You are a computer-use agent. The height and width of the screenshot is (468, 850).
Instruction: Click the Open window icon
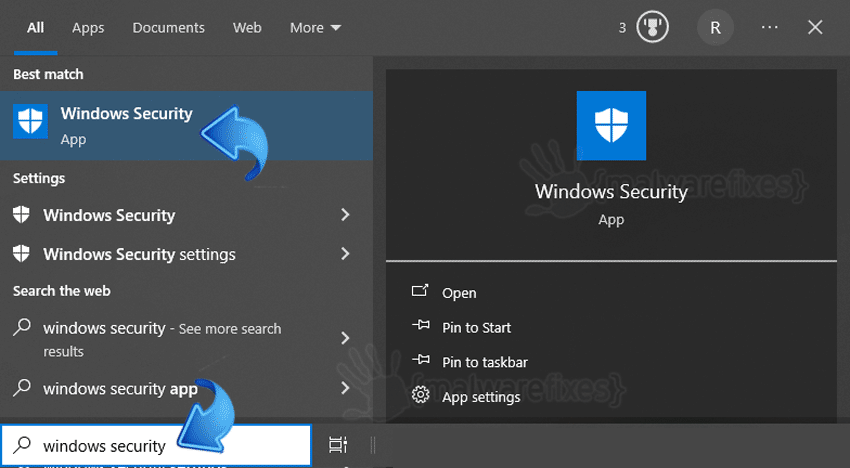(x=420, y=291)
